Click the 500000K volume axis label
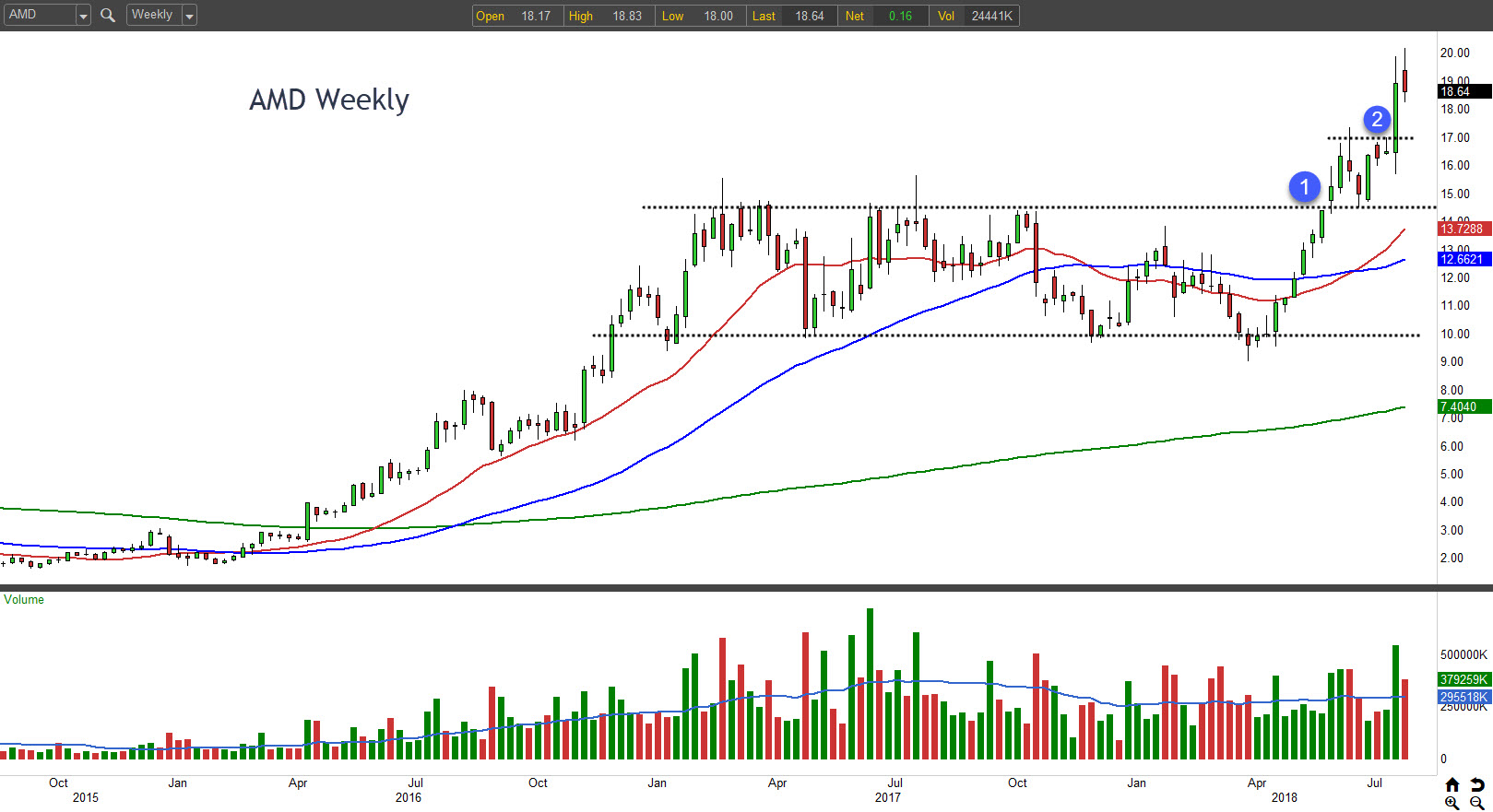 [x=1464, y=654]
